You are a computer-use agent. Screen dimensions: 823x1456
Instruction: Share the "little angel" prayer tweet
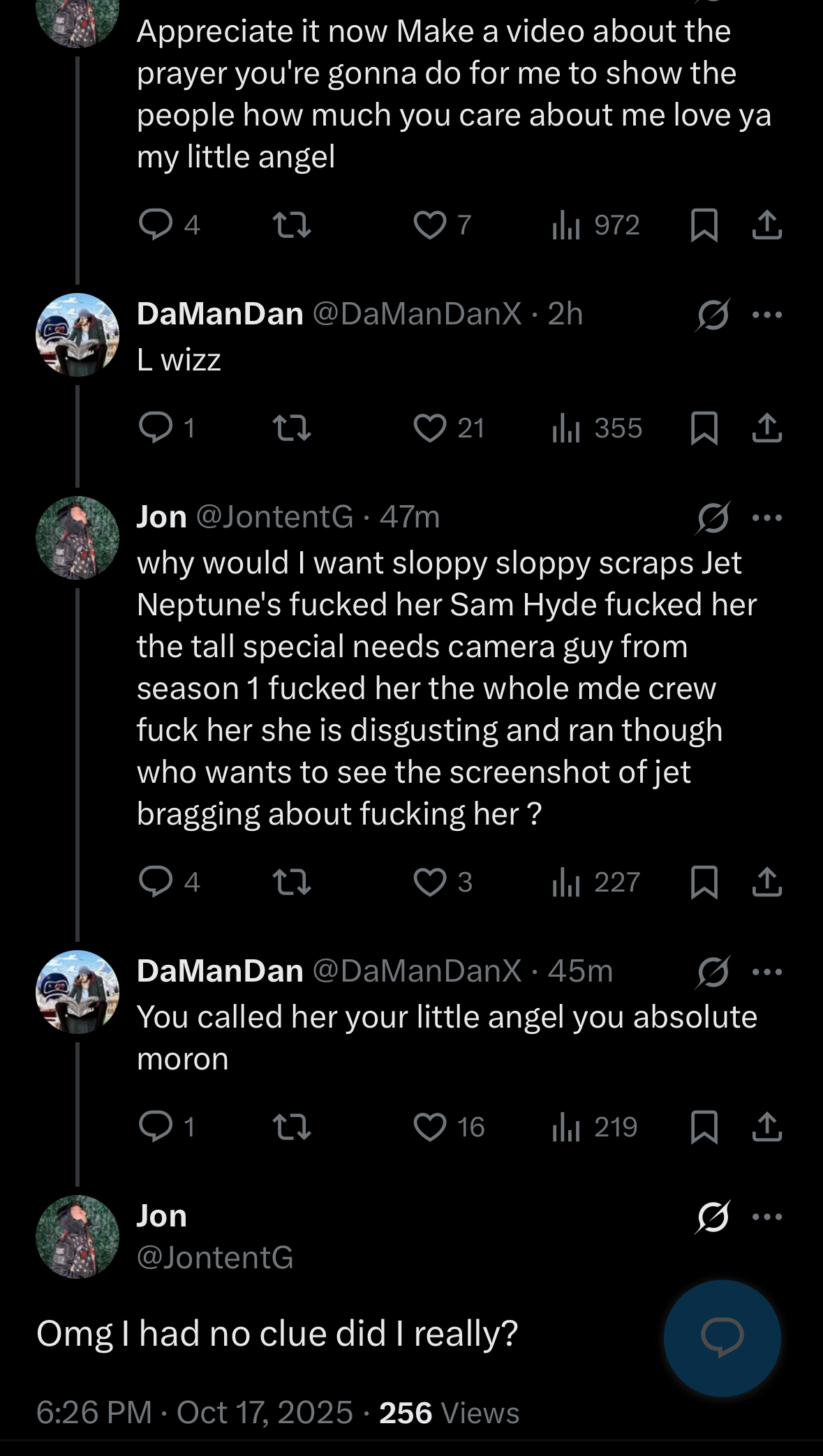pyautogui.click(x=766, y=225)
